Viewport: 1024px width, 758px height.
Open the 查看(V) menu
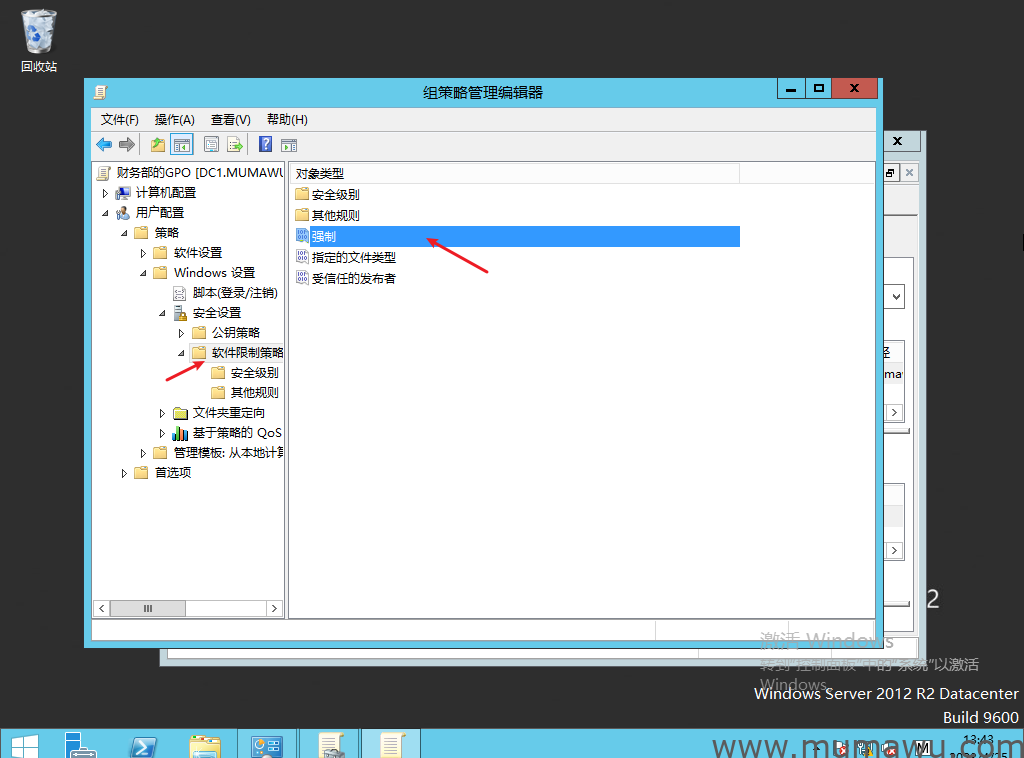(230, 119)
